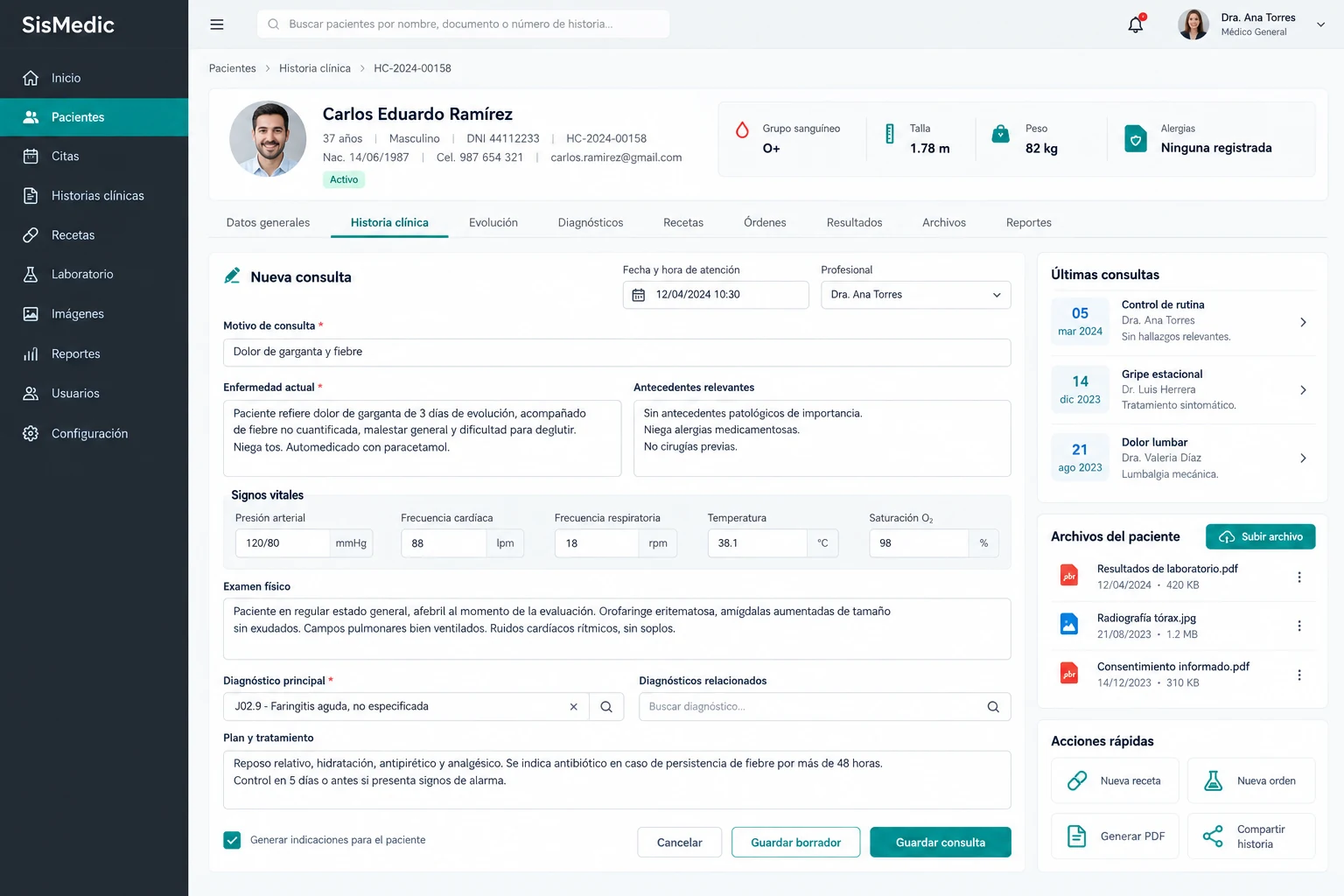Click search icon in Diagnósticos relacionados
The height and width of the screenshot is (896, 1344).
(x=993, y=707)
